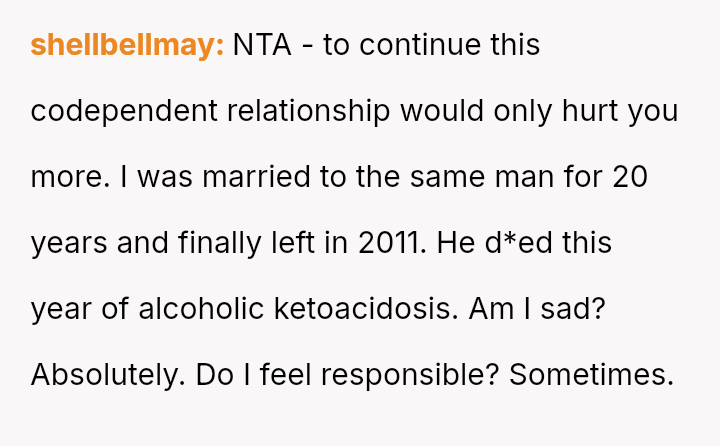The width and height of the screenshot is (720, 446).
Task: Click the word 'years' starting the fourth line
Action: (64, 243)
